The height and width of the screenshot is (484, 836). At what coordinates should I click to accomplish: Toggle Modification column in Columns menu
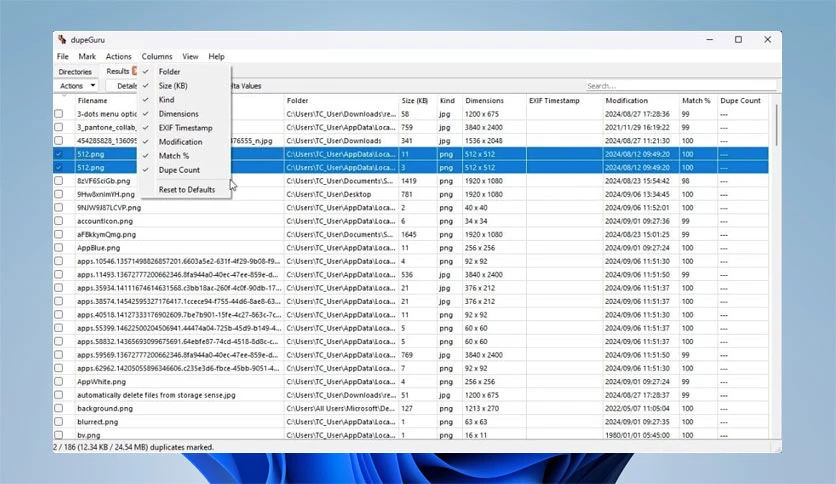click(x=184, y=142)
